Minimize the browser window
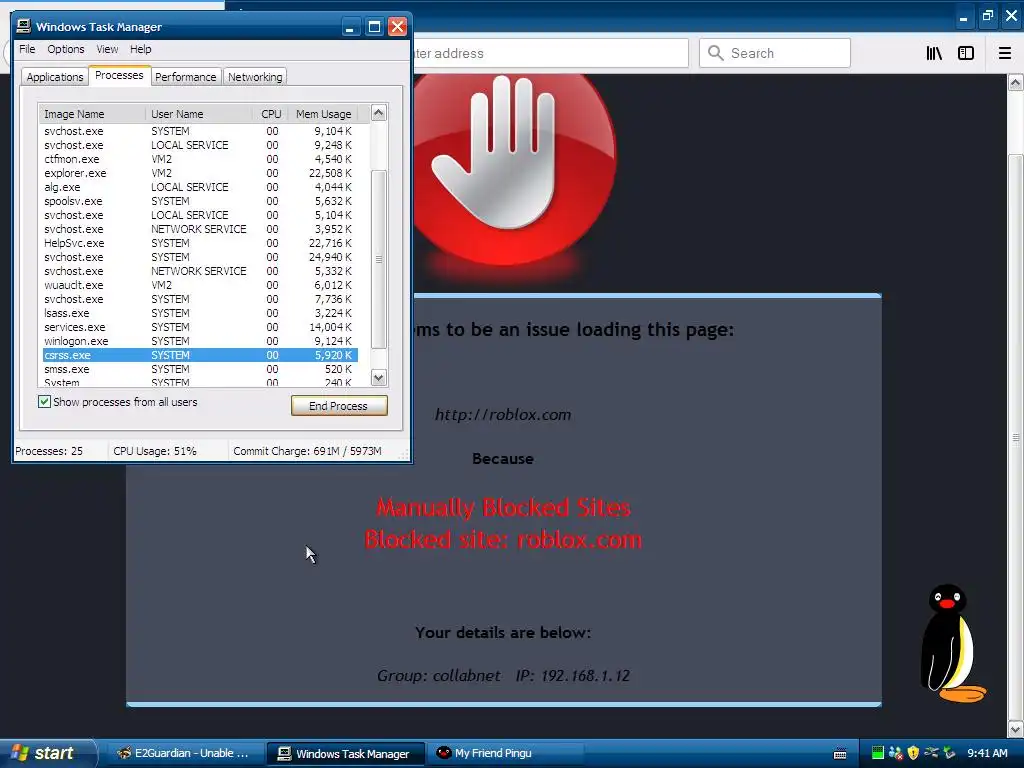The height and width of the screenshot is (768, 1024). pyautogui.click(x=963, y=17)
